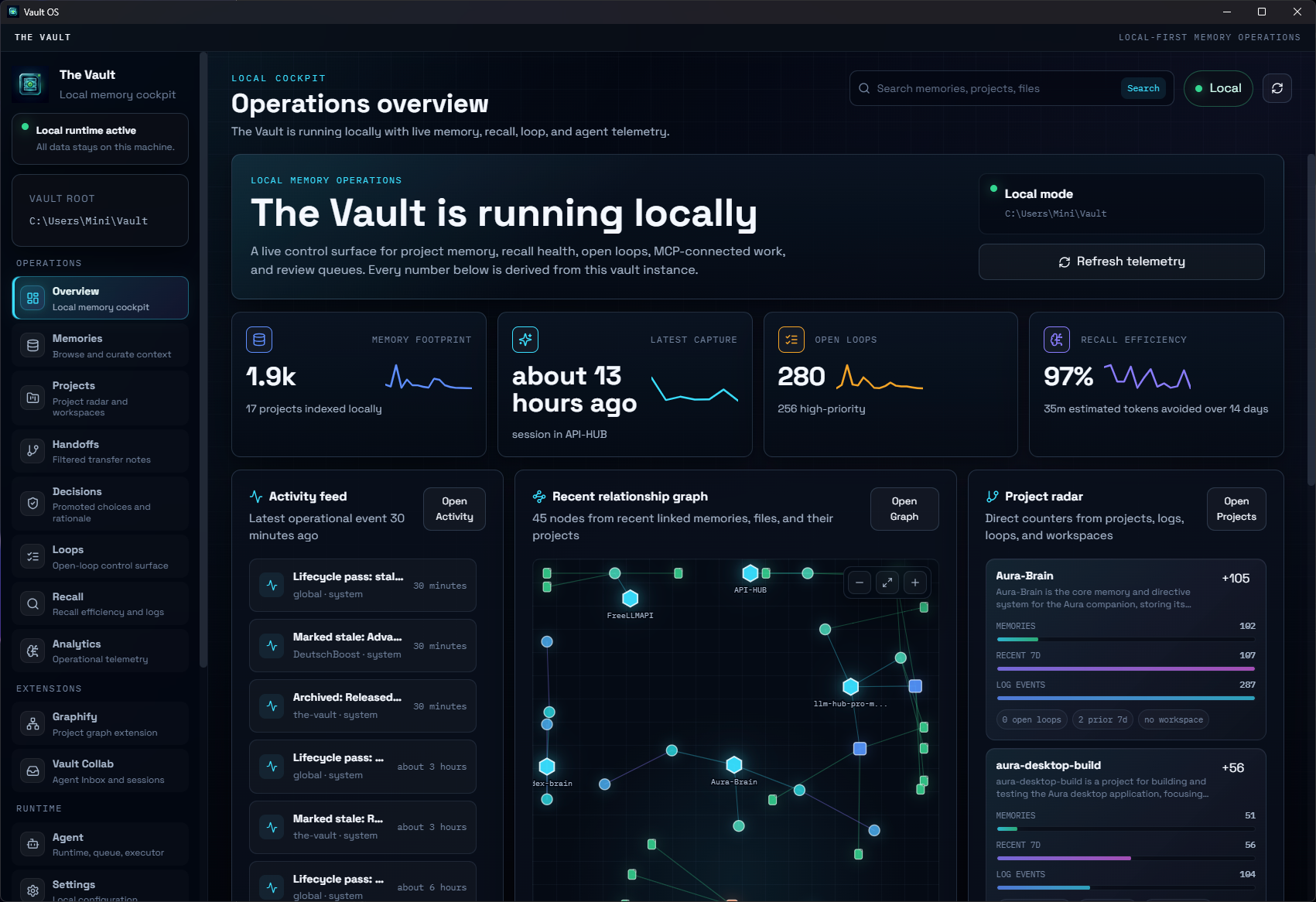Click Aura-Brain Memories progress bar
This screenshot has width=1316, height=902.
click(1126, 639)
